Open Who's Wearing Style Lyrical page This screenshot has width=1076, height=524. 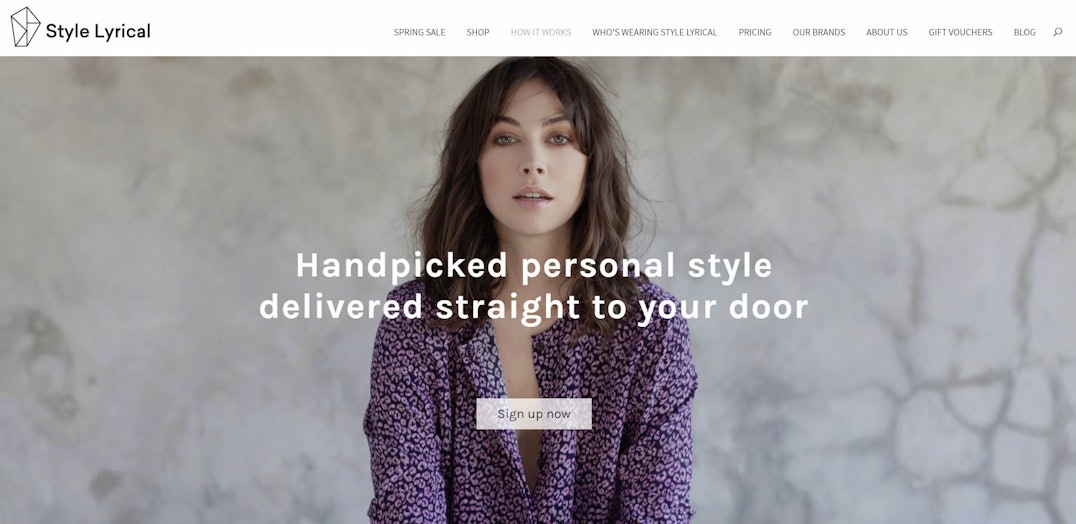tap(655, 32)
